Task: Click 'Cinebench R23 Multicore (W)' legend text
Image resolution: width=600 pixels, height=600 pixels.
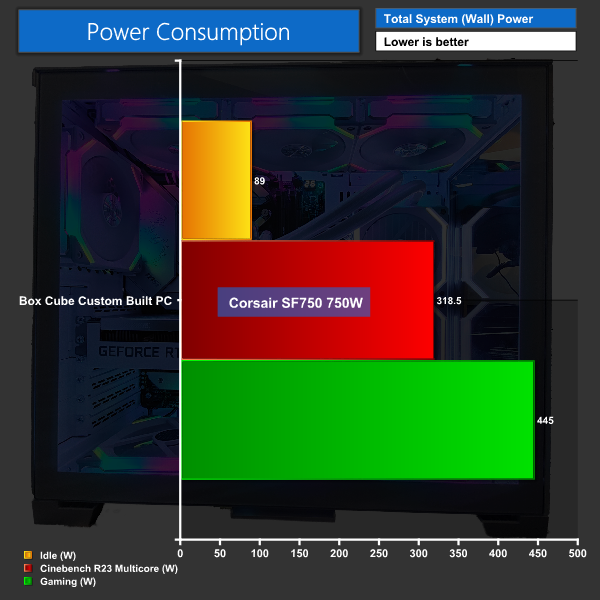Action: coord(109,569)
